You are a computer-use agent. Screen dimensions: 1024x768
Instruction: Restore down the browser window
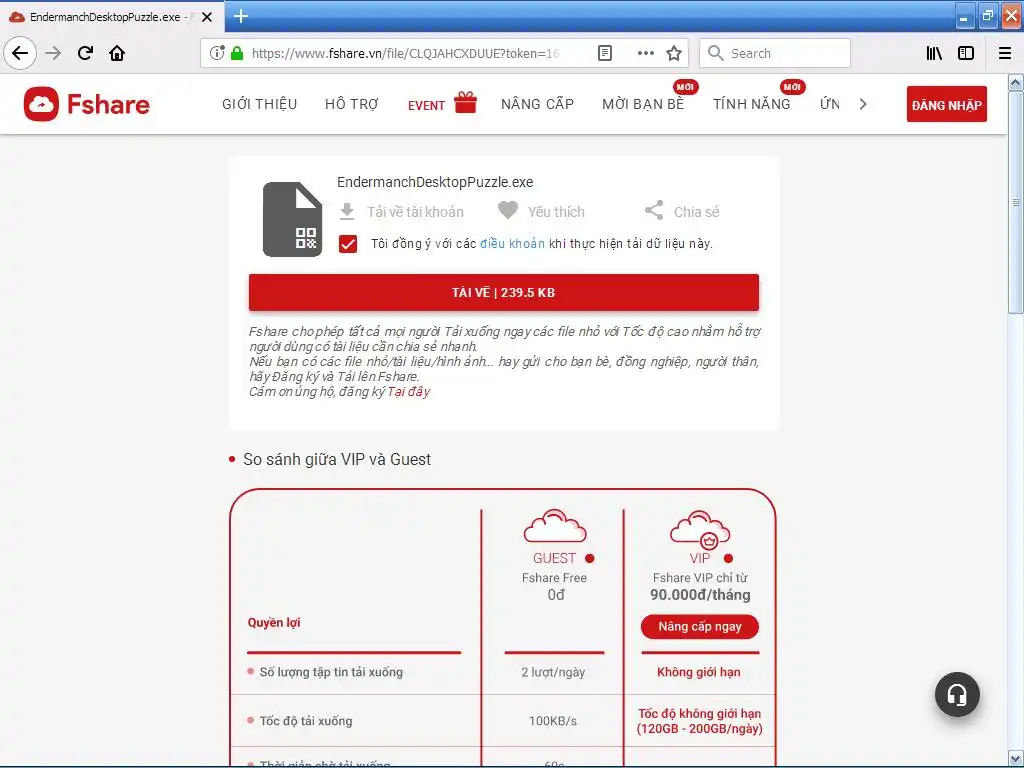pyautogui.click(x=987, y=16)
